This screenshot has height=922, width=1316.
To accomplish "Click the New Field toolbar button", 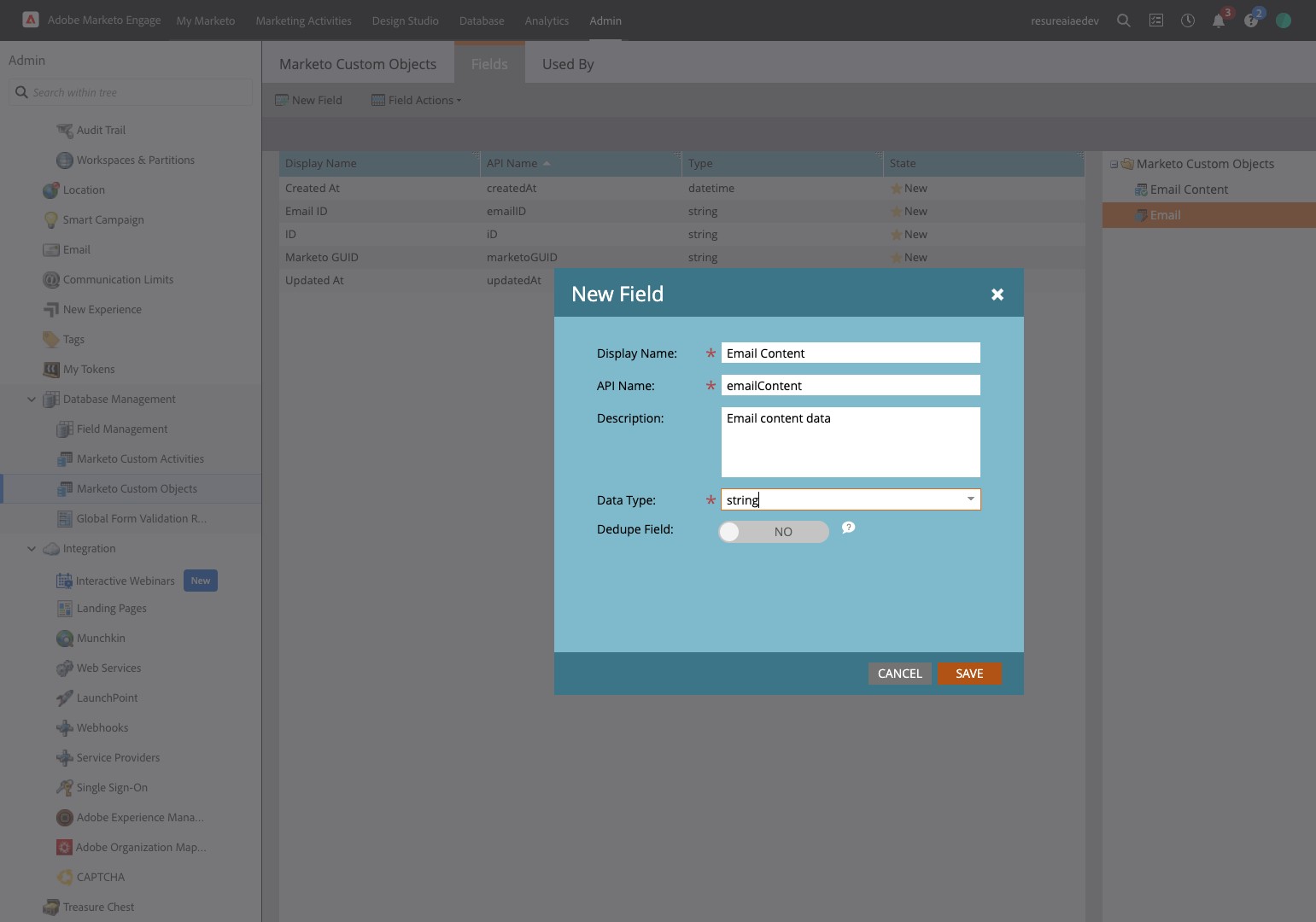I will point(308,100).
